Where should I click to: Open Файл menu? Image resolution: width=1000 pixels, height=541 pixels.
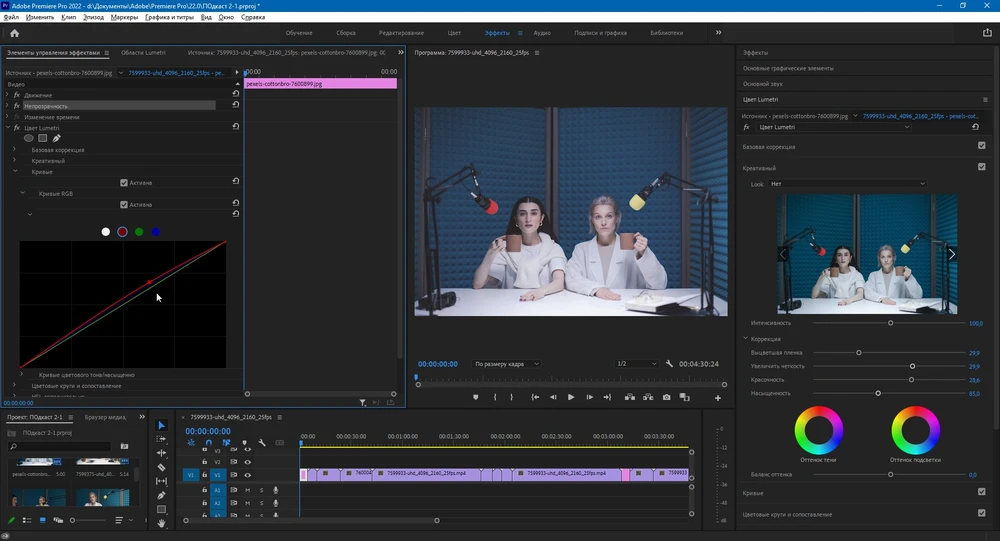pos(11,17)
